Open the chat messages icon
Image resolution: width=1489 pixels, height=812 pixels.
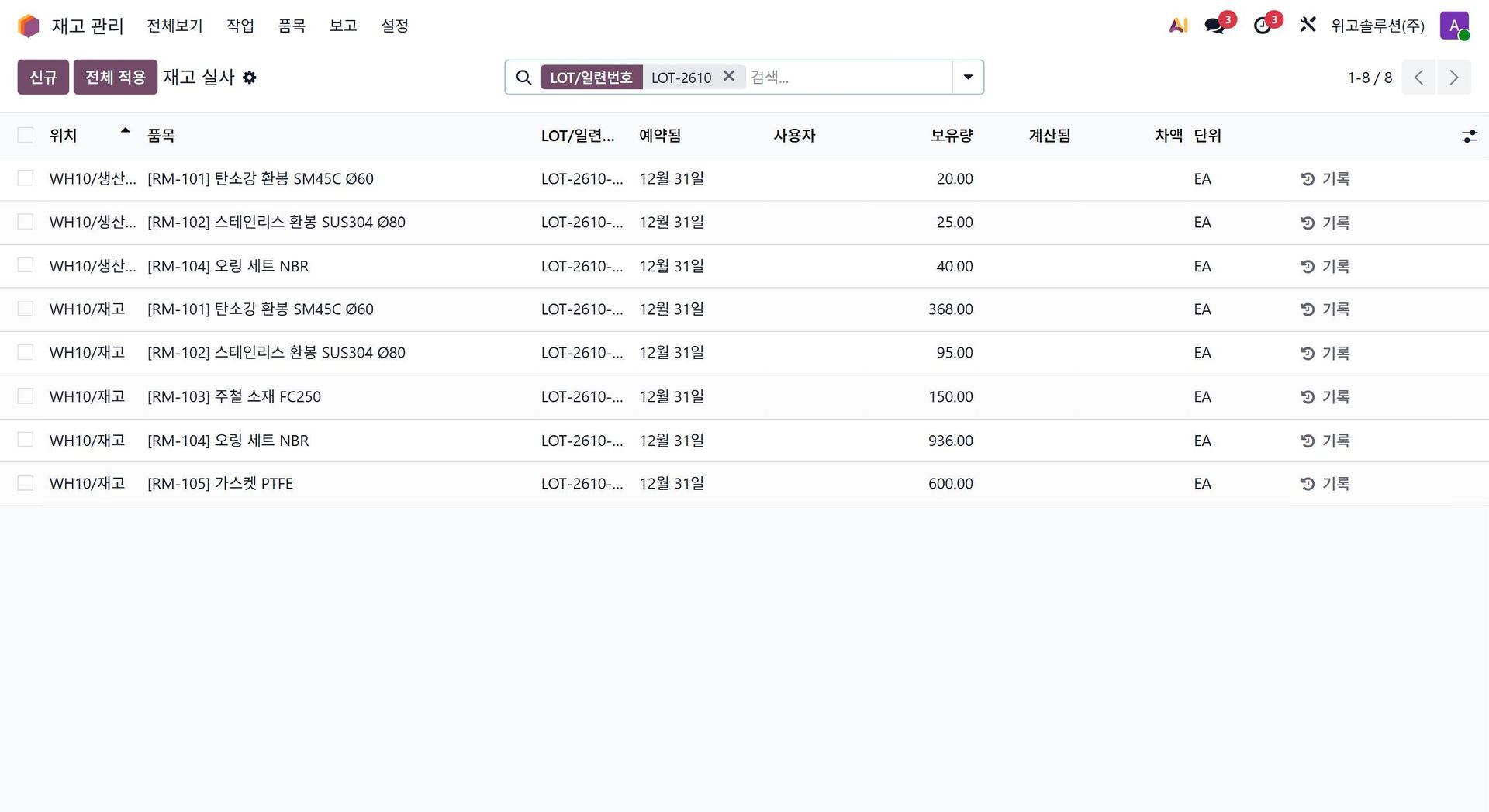click(1215, 26)
